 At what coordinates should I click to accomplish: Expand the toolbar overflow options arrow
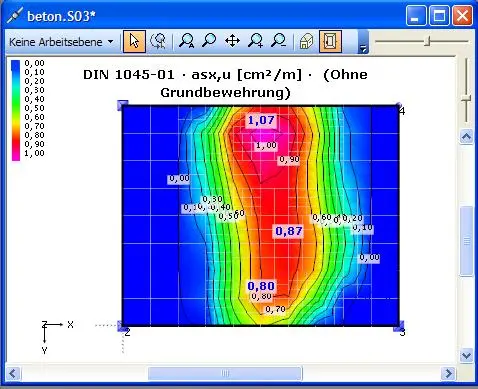coord(363,42)
